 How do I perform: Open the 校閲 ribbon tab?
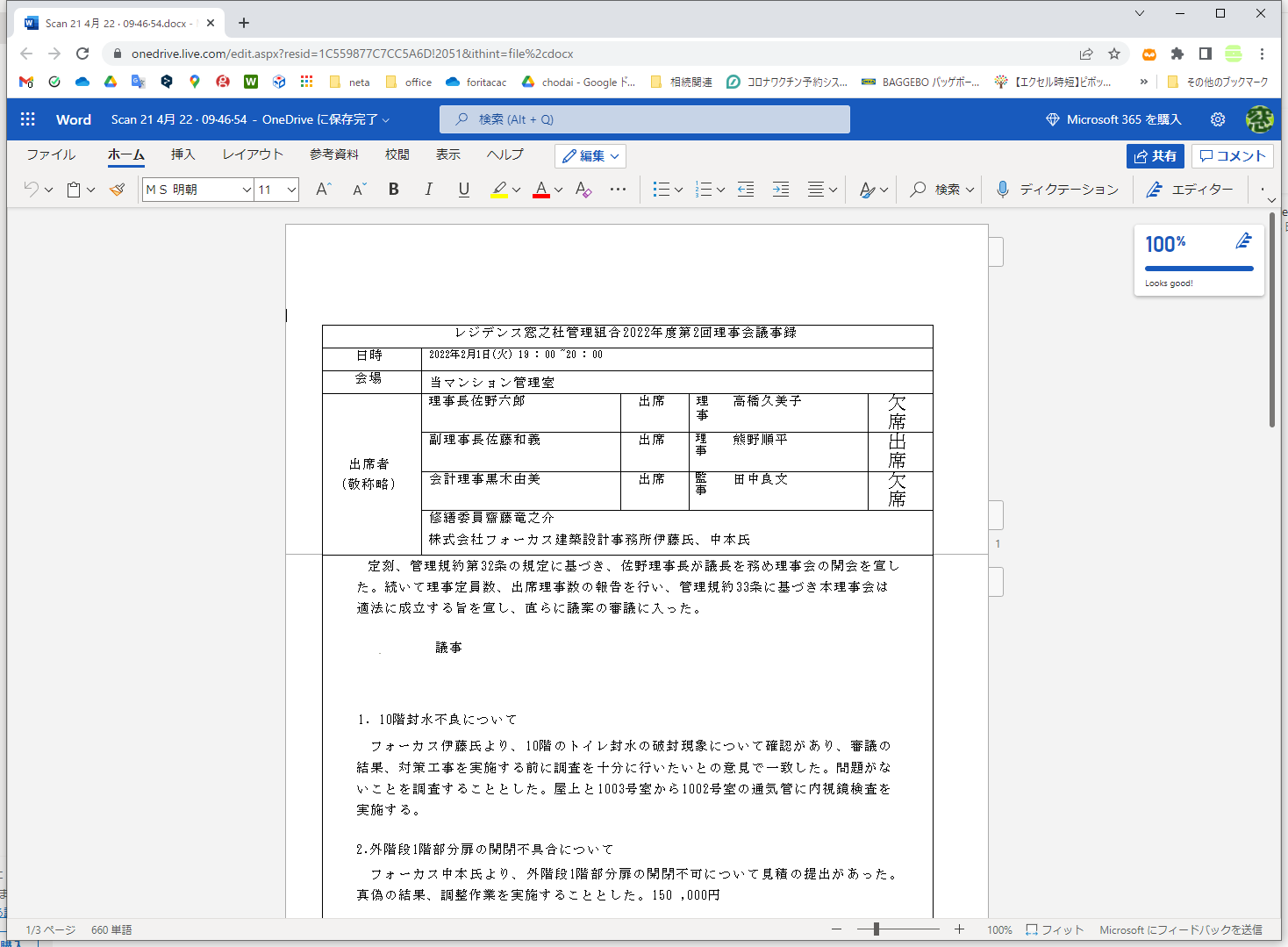click(x=397, y=154)
